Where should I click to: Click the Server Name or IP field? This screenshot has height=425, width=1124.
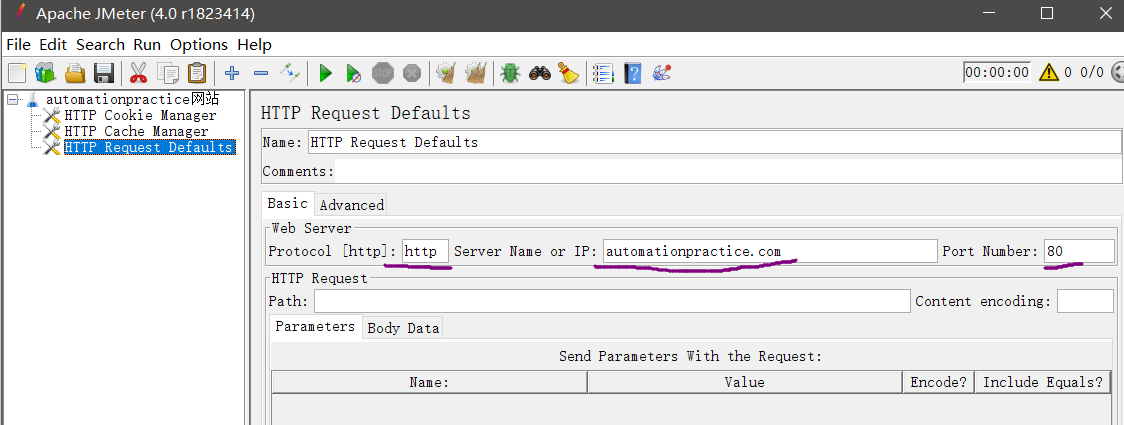point(770,251)
